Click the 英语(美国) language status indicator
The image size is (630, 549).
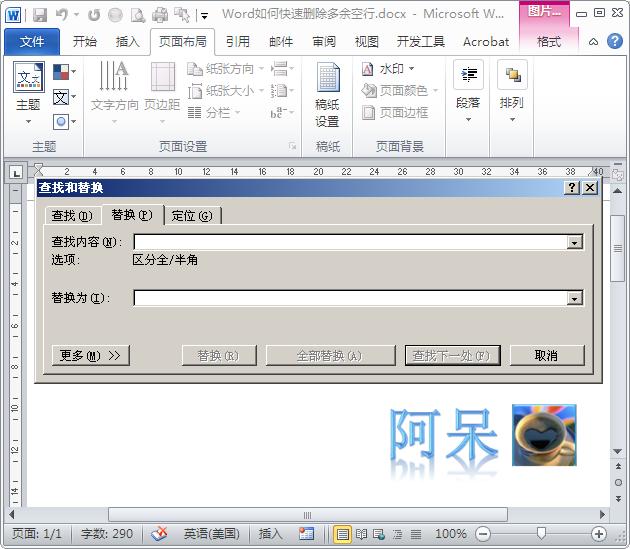click(x=212, y=534)
